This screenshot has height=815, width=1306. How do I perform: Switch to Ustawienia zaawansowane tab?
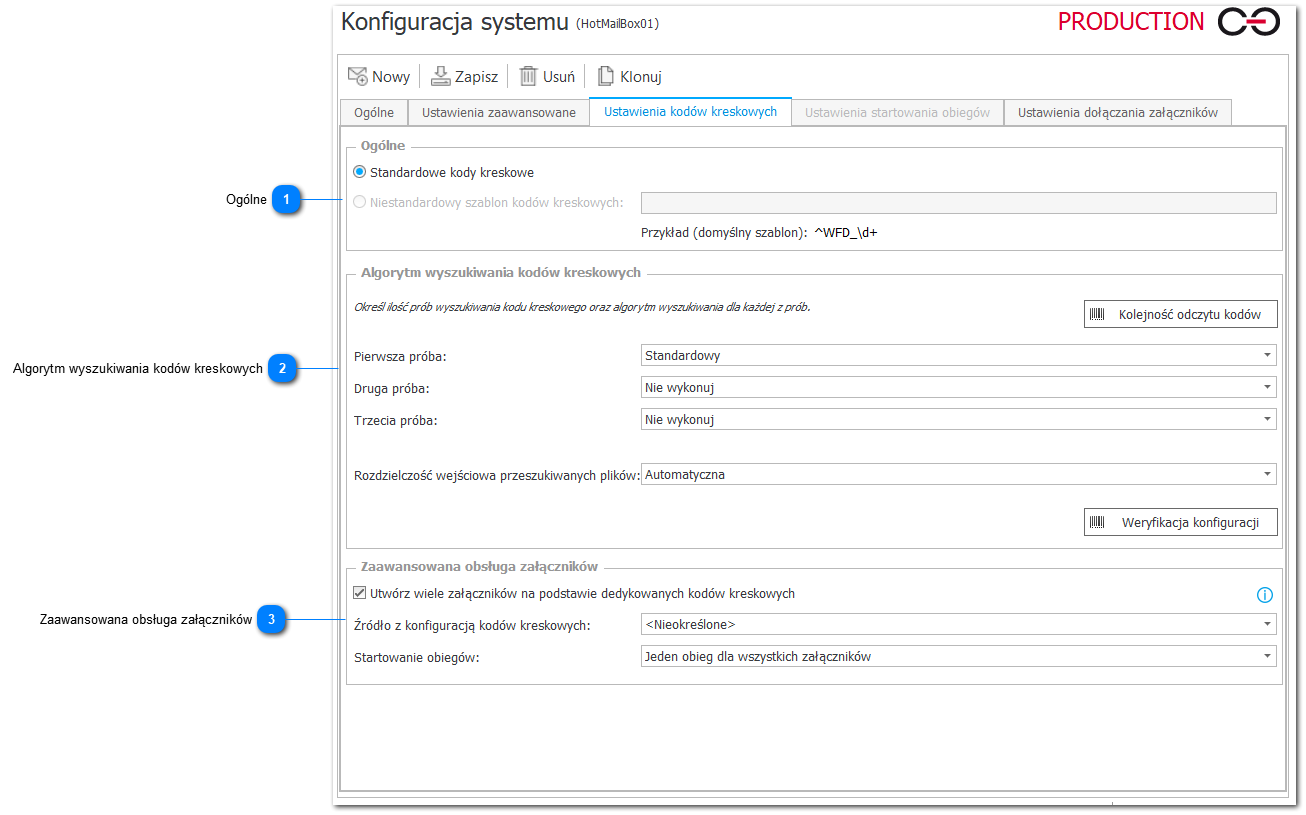click(499, 112)
